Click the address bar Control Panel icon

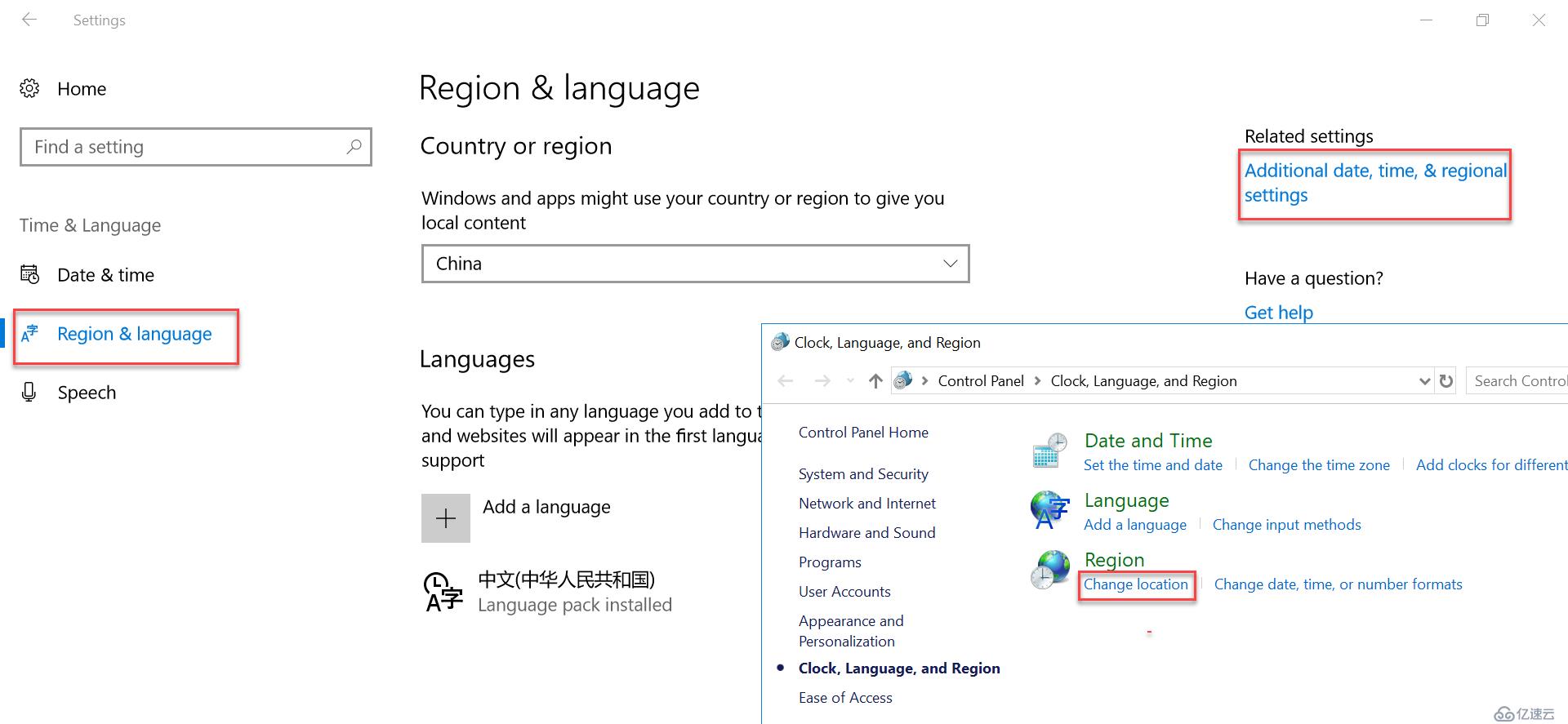pos(902,380)
